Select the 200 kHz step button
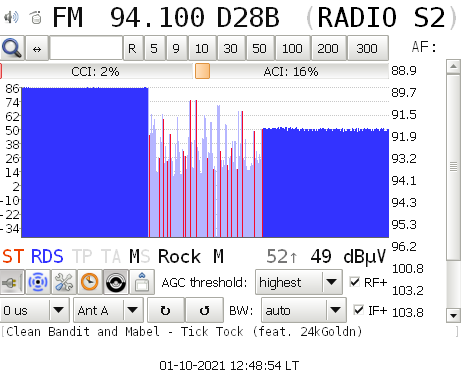The image size is (462, 373). coord(328,48)
